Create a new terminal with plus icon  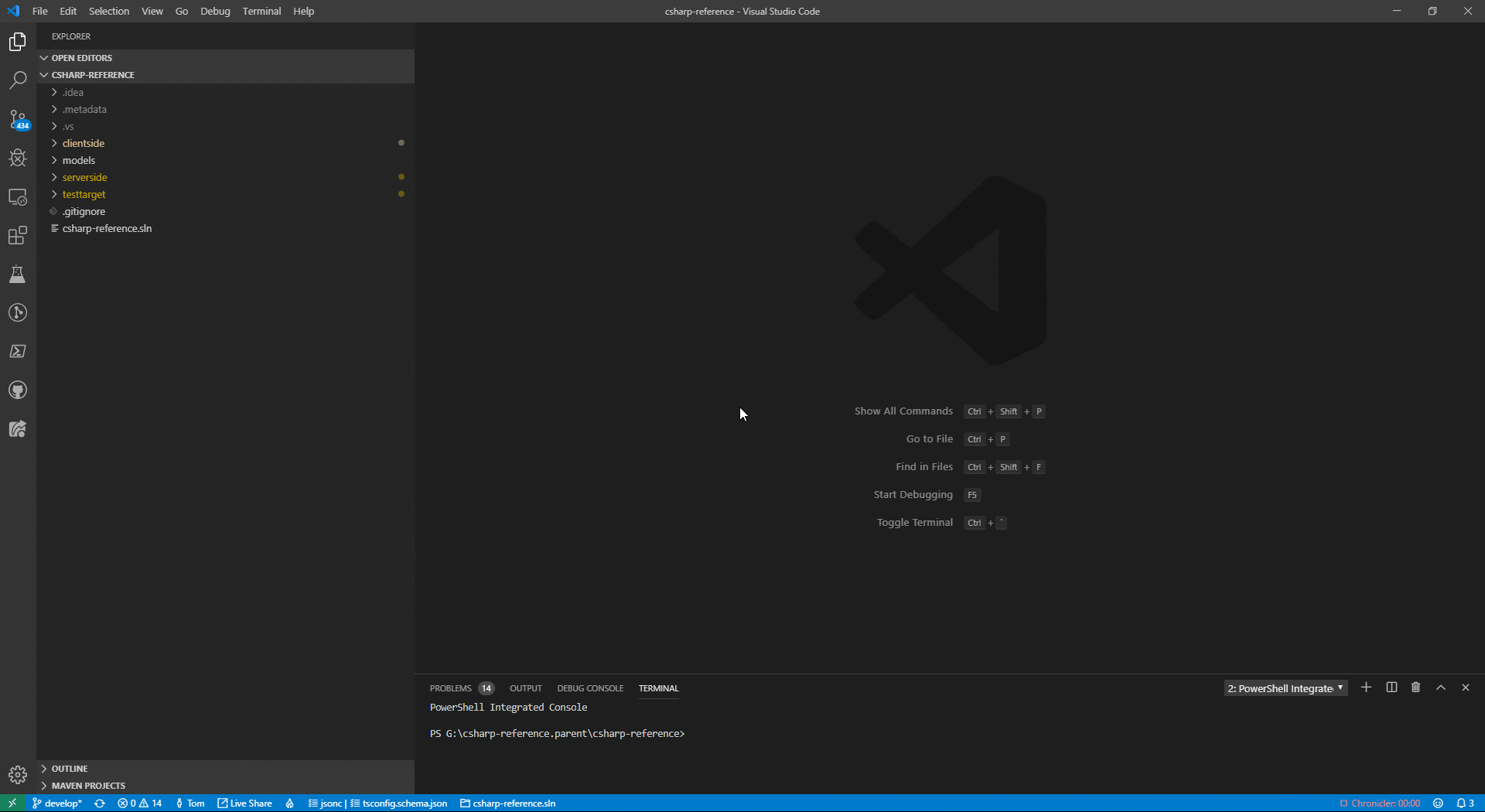(1366, 687)
